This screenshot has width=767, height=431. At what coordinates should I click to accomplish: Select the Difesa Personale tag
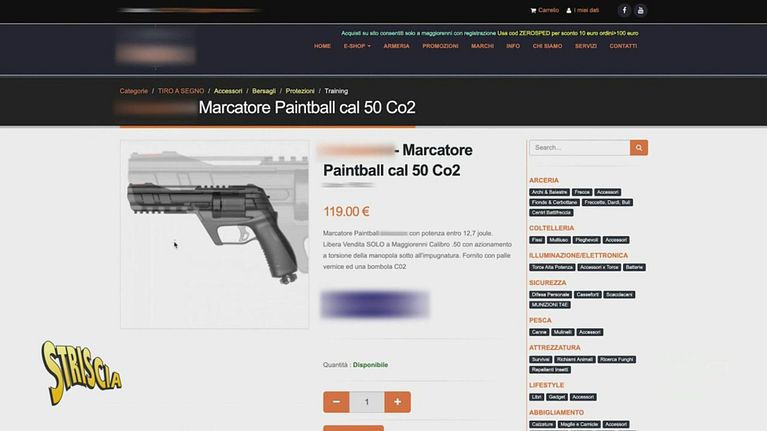[x=550, y=295]
